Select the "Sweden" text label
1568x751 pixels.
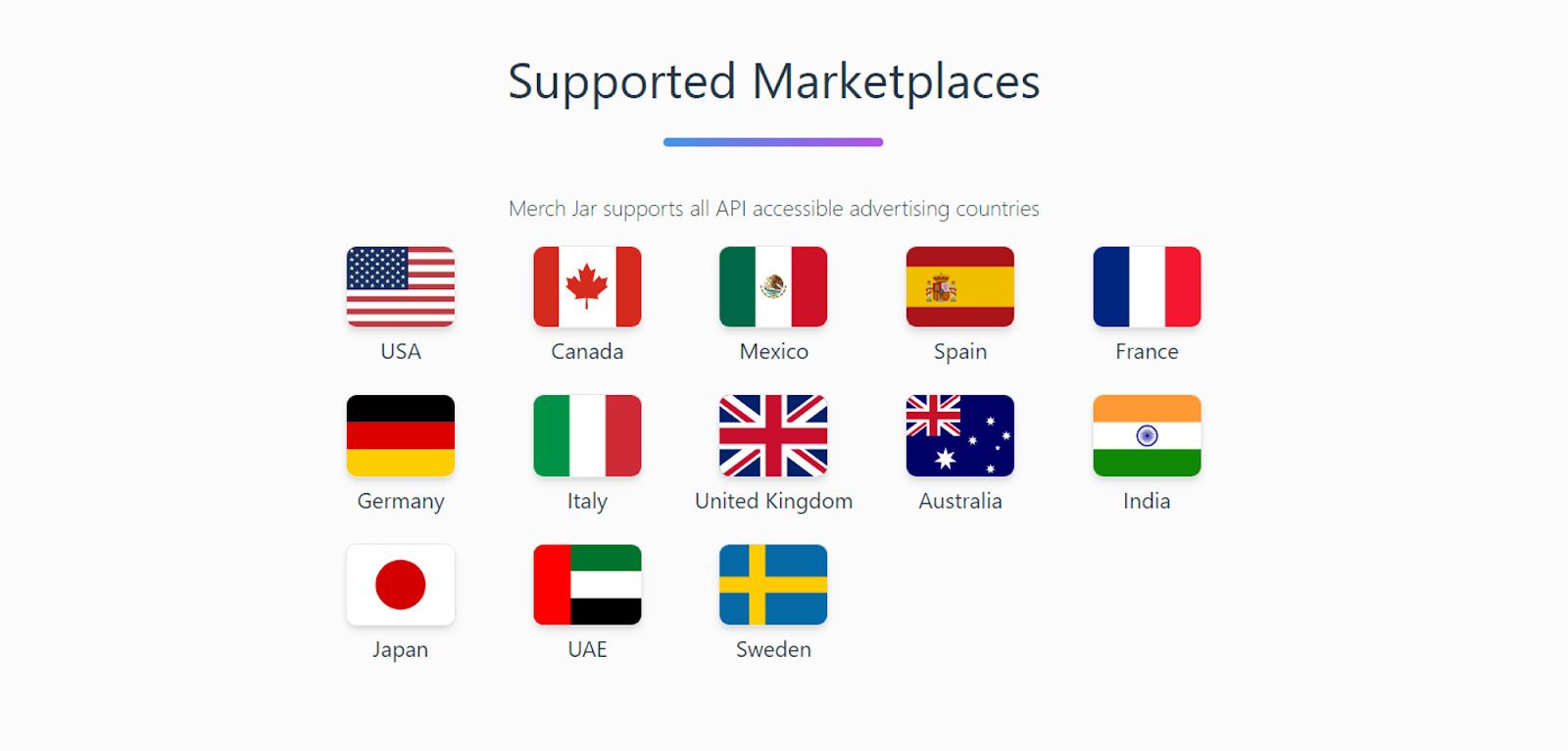coord(773,649)
